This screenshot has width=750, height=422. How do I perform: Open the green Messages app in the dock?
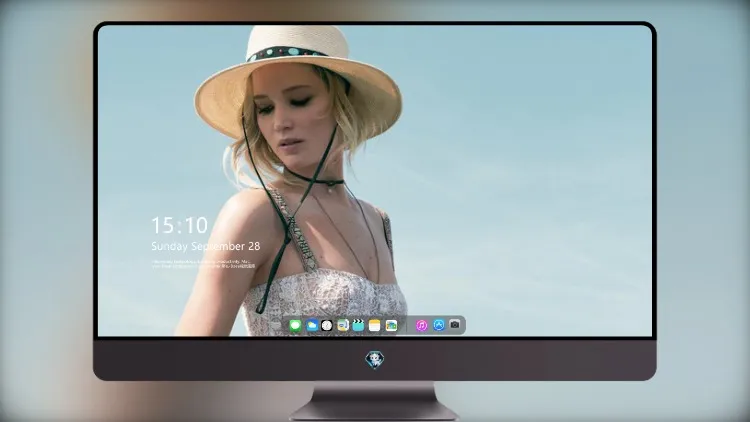[x=295, y=326]
